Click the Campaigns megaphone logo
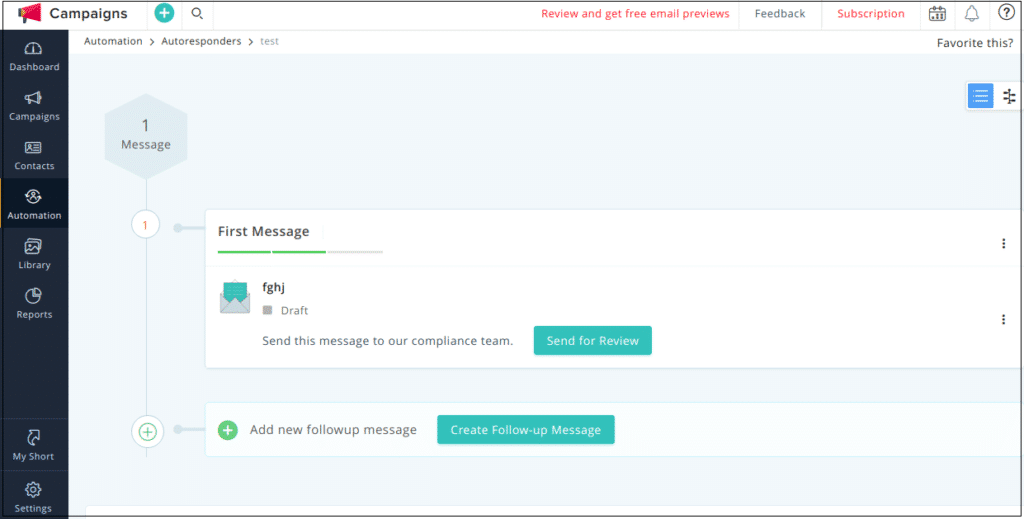The height and width of the screenshot is (519, 1024). (29, 13)
